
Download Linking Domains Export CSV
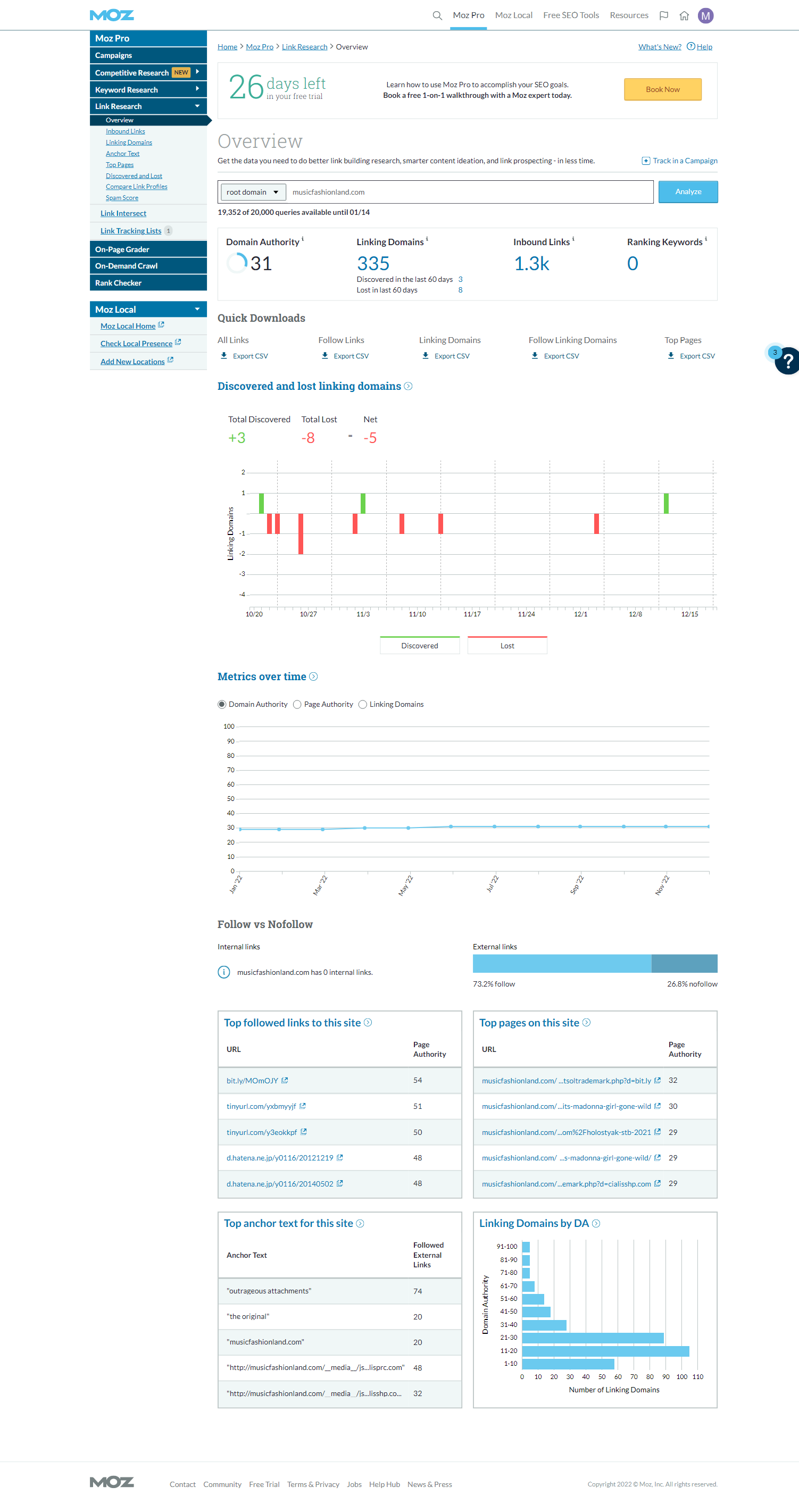tap(446, 356)
